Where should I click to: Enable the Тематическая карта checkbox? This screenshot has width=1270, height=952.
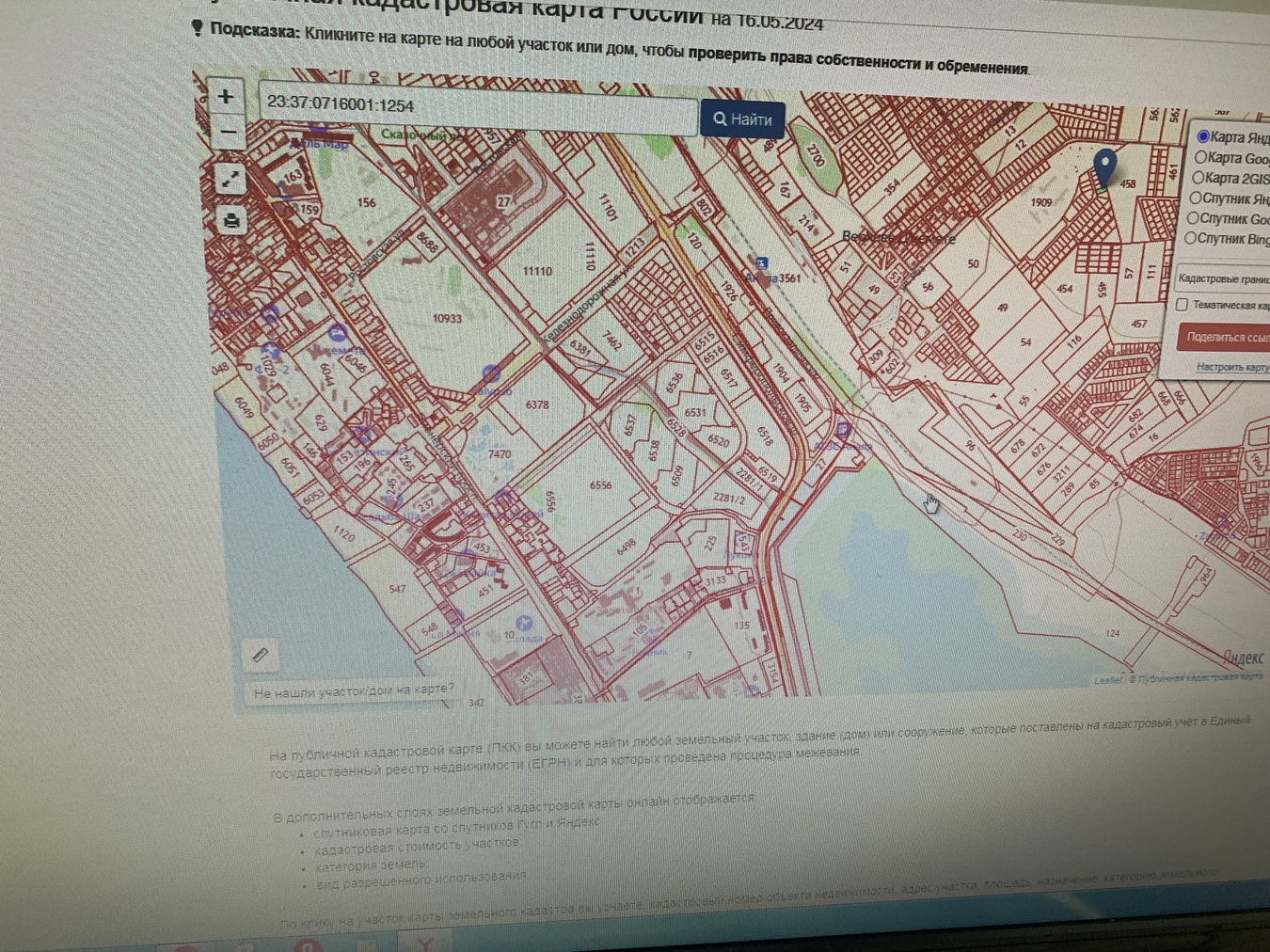pos(1182,304)
